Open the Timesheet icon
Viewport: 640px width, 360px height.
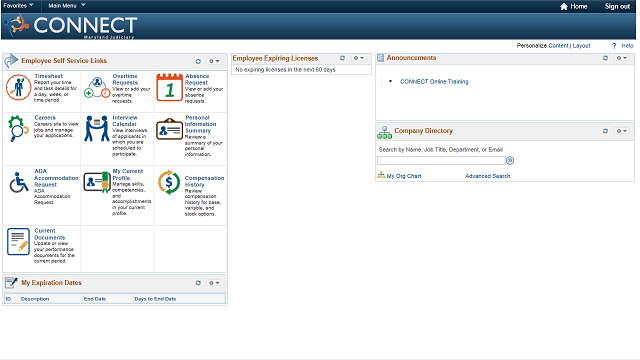tap(18, 87)
